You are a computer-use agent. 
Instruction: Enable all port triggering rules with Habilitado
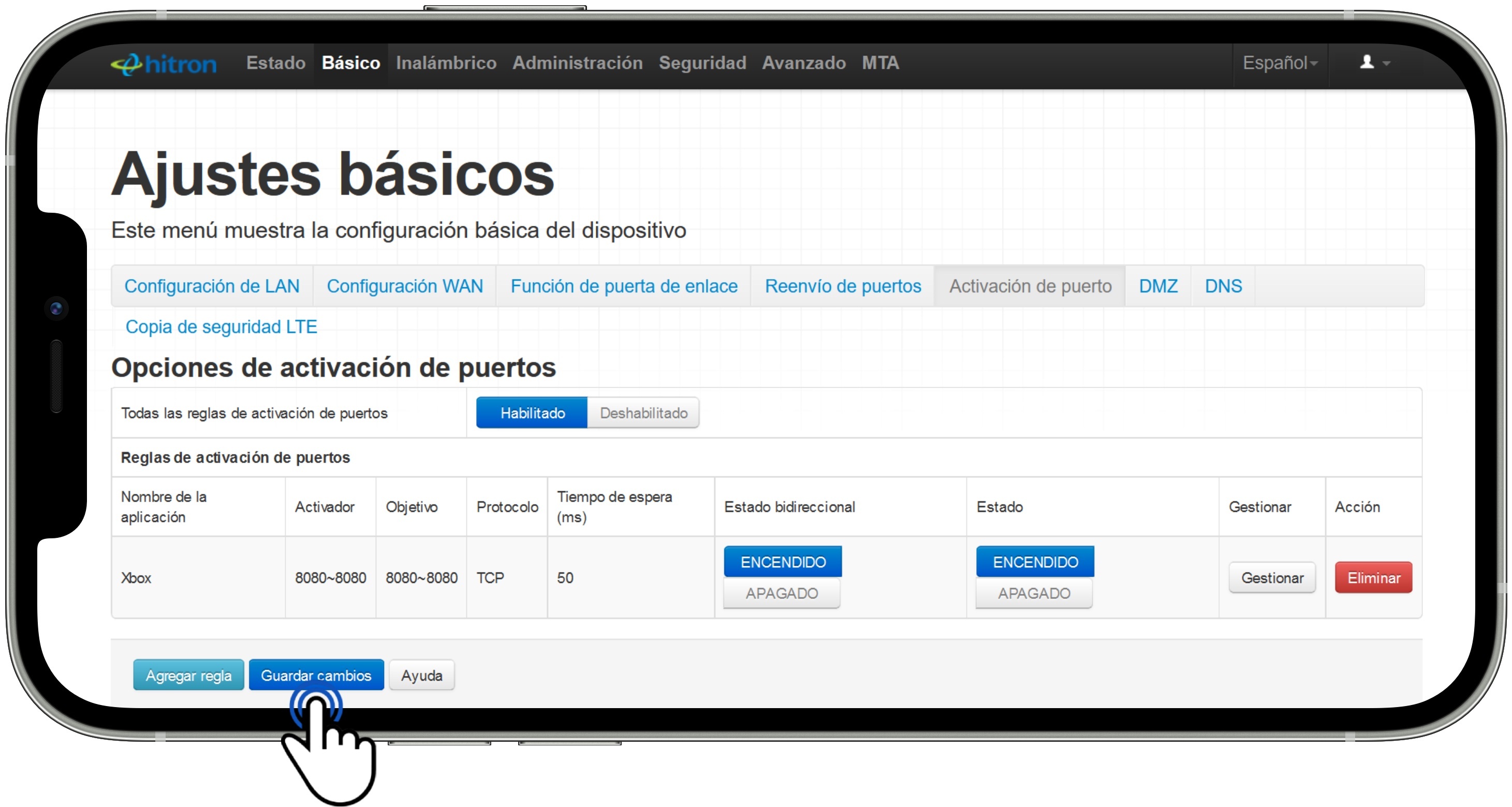[x=531, y=413]
